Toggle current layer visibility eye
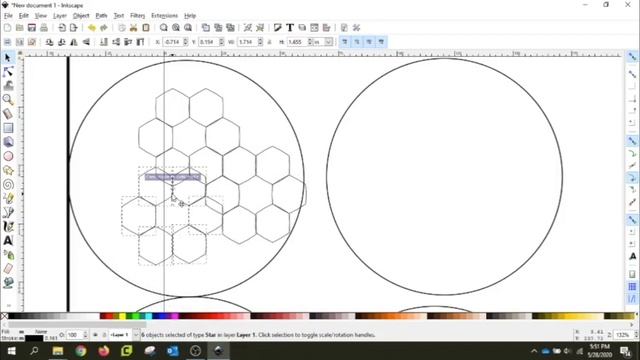Screen dimensions: 640x360 [95, 335]
